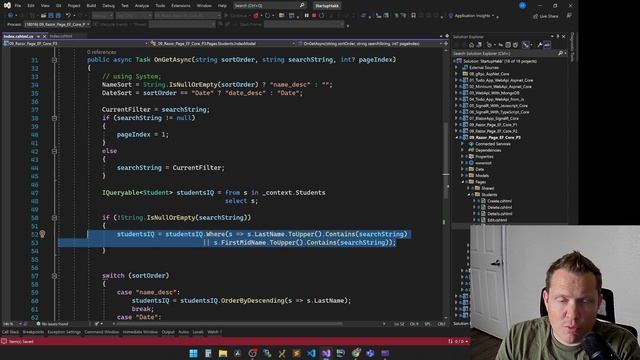Open the Edit menu

[31, 6]
